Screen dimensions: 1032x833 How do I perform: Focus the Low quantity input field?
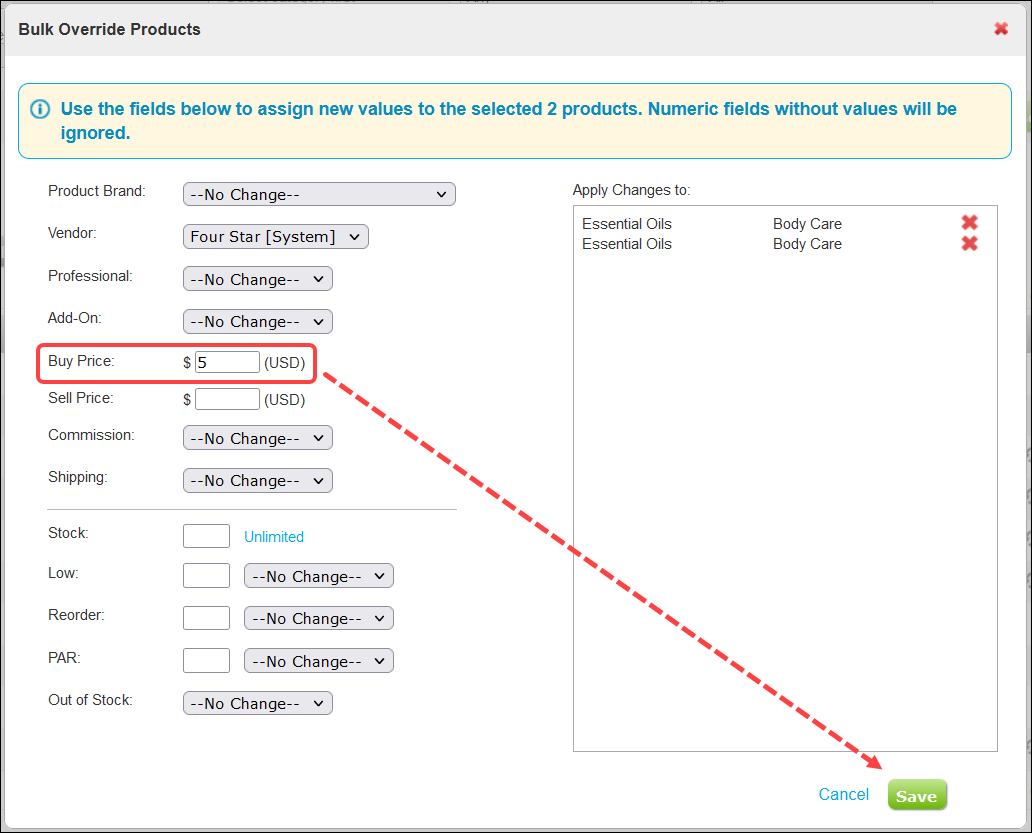206,576
